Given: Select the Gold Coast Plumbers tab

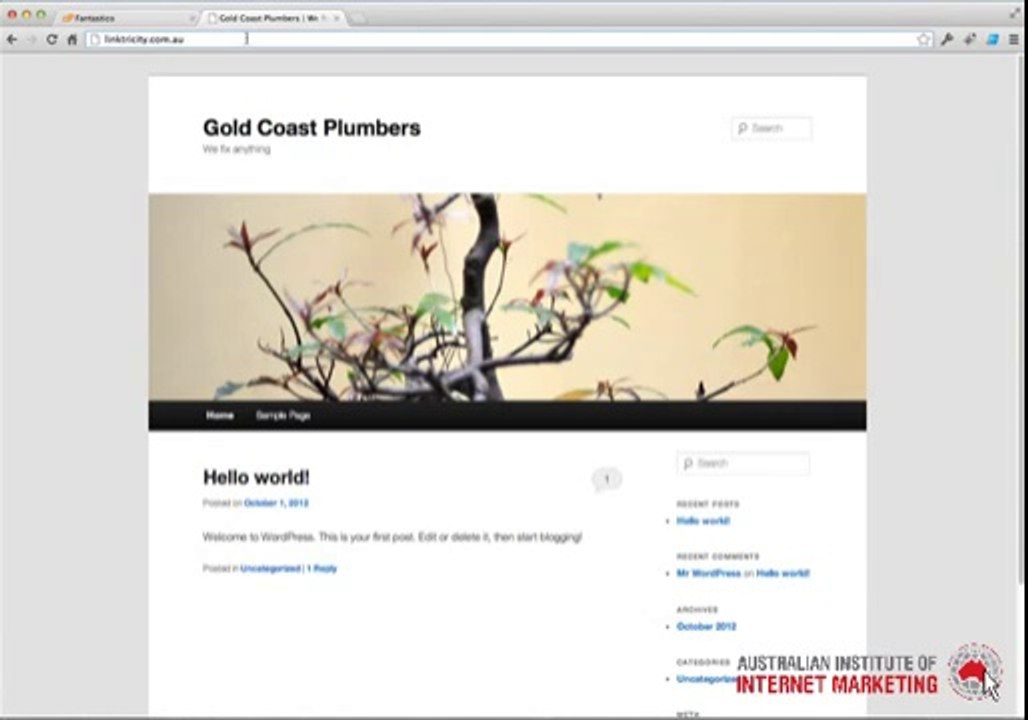Looking at the screenshot, I should [272, 18].
